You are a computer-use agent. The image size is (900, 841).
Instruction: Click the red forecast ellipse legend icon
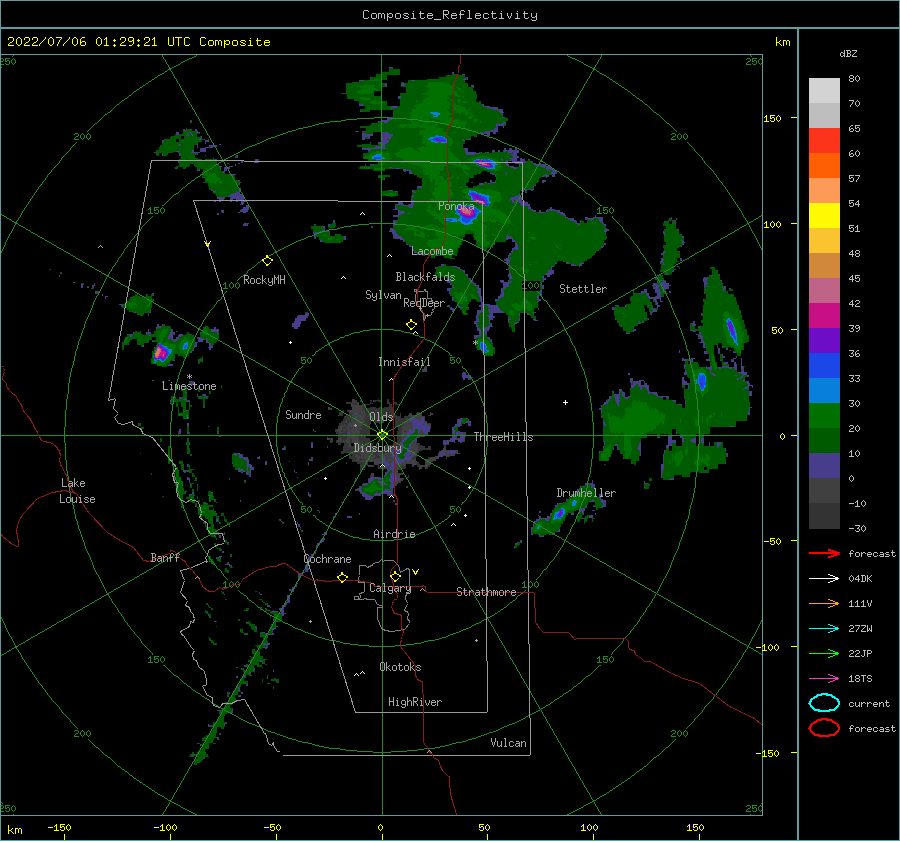click(824, 728)
